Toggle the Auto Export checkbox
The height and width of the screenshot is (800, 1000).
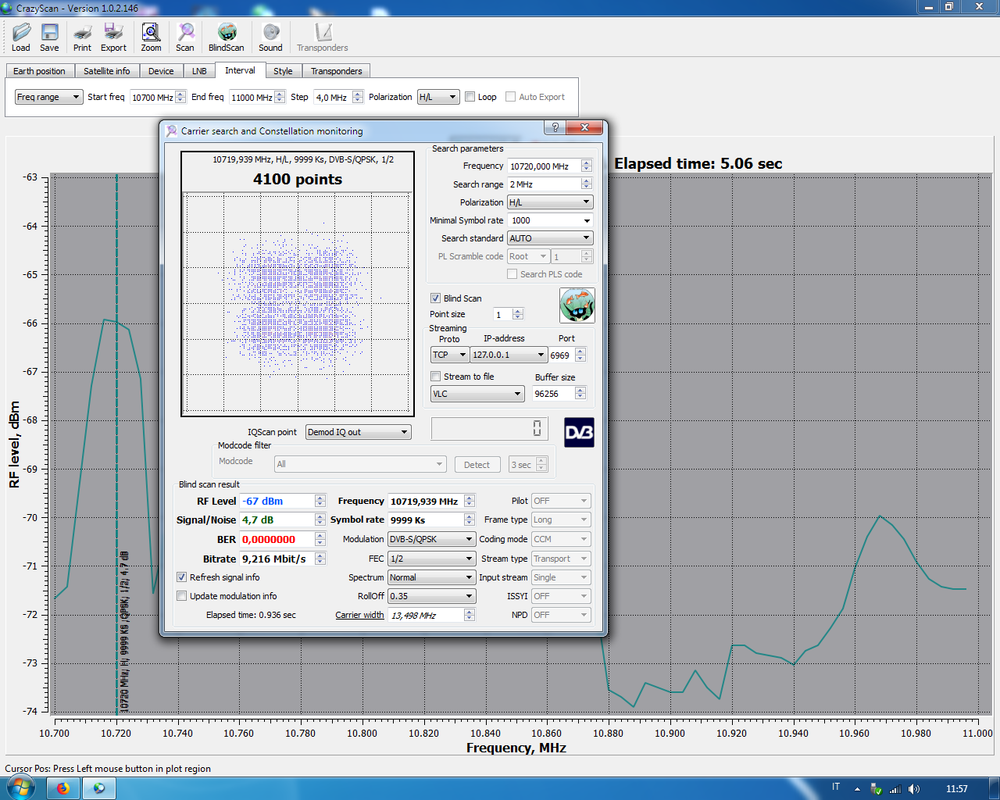pos(510,97)
